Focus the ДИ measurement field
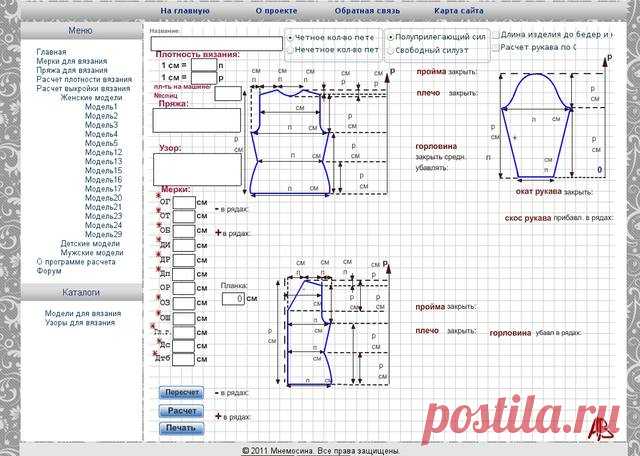Screen dimensions: 640x456 pyautogui.click(x=184, y=245)
